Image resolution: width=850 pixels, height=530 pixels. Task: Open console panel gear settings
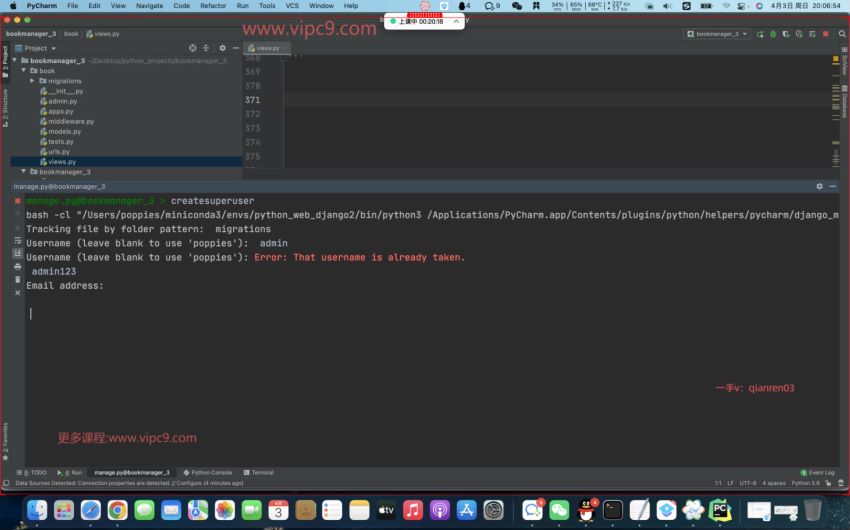pyautogui.click(x=819, y=186)
